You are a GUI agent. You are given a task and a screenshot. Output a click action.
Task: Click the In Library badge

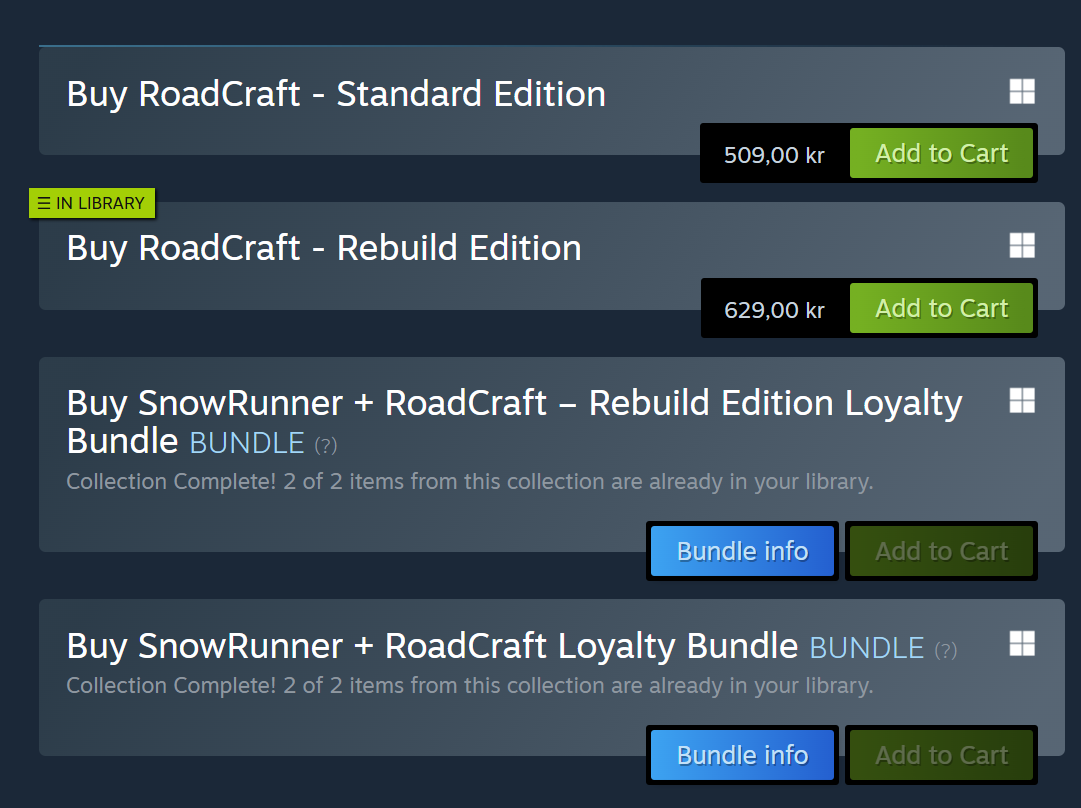coord(91,203)
